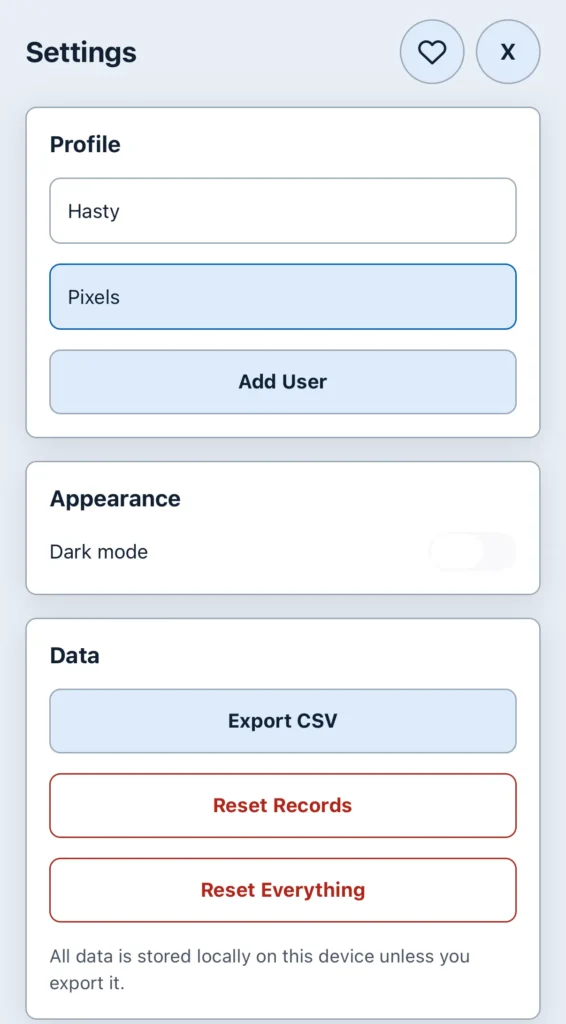Image resolution: width=566 pixels, height=1024 pixels.
Task: Click the Reset Records button
Action: tap(283, 805)
